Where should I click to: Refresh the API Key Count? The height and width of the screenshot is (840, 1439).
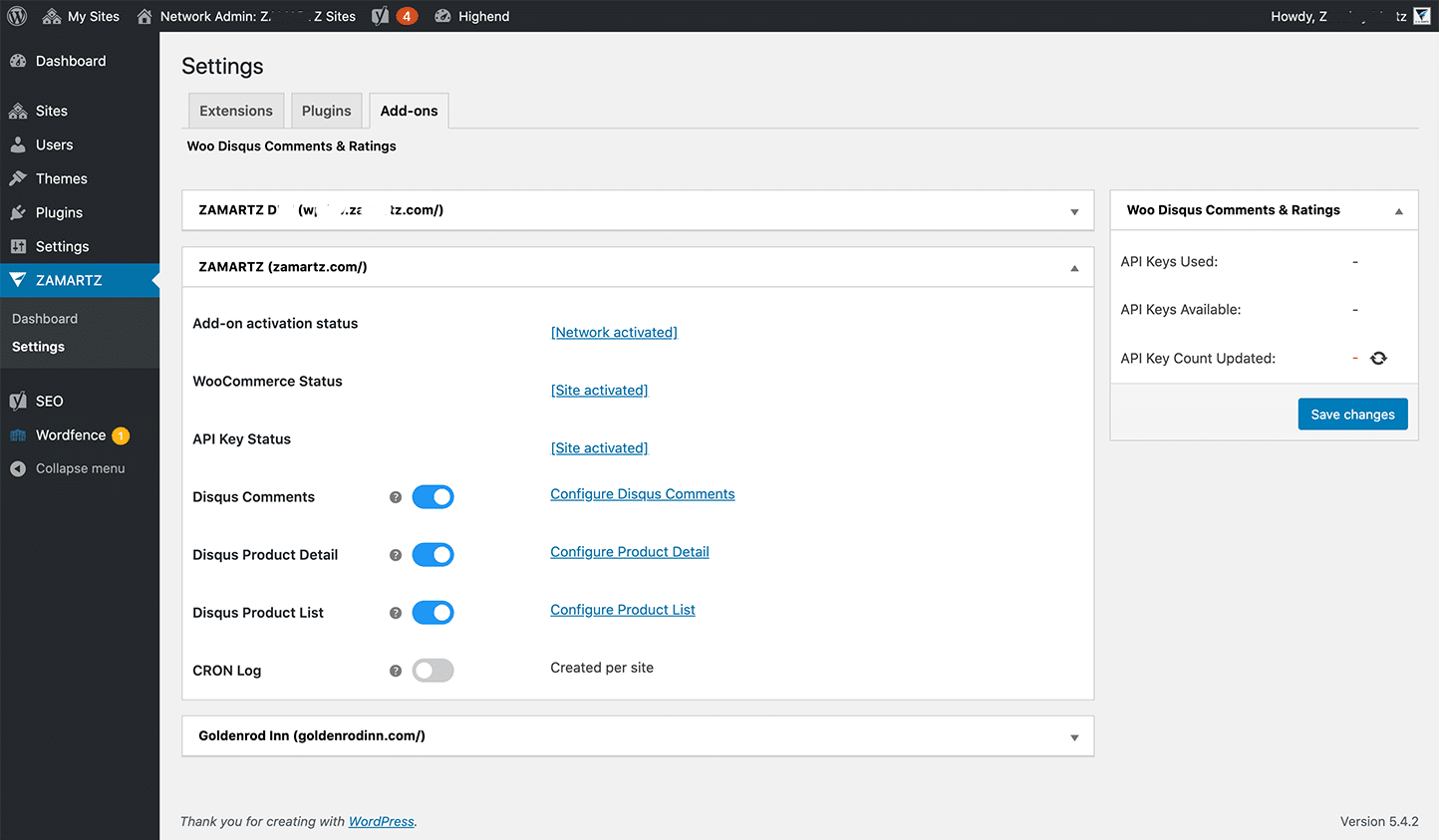point(1378,358)
